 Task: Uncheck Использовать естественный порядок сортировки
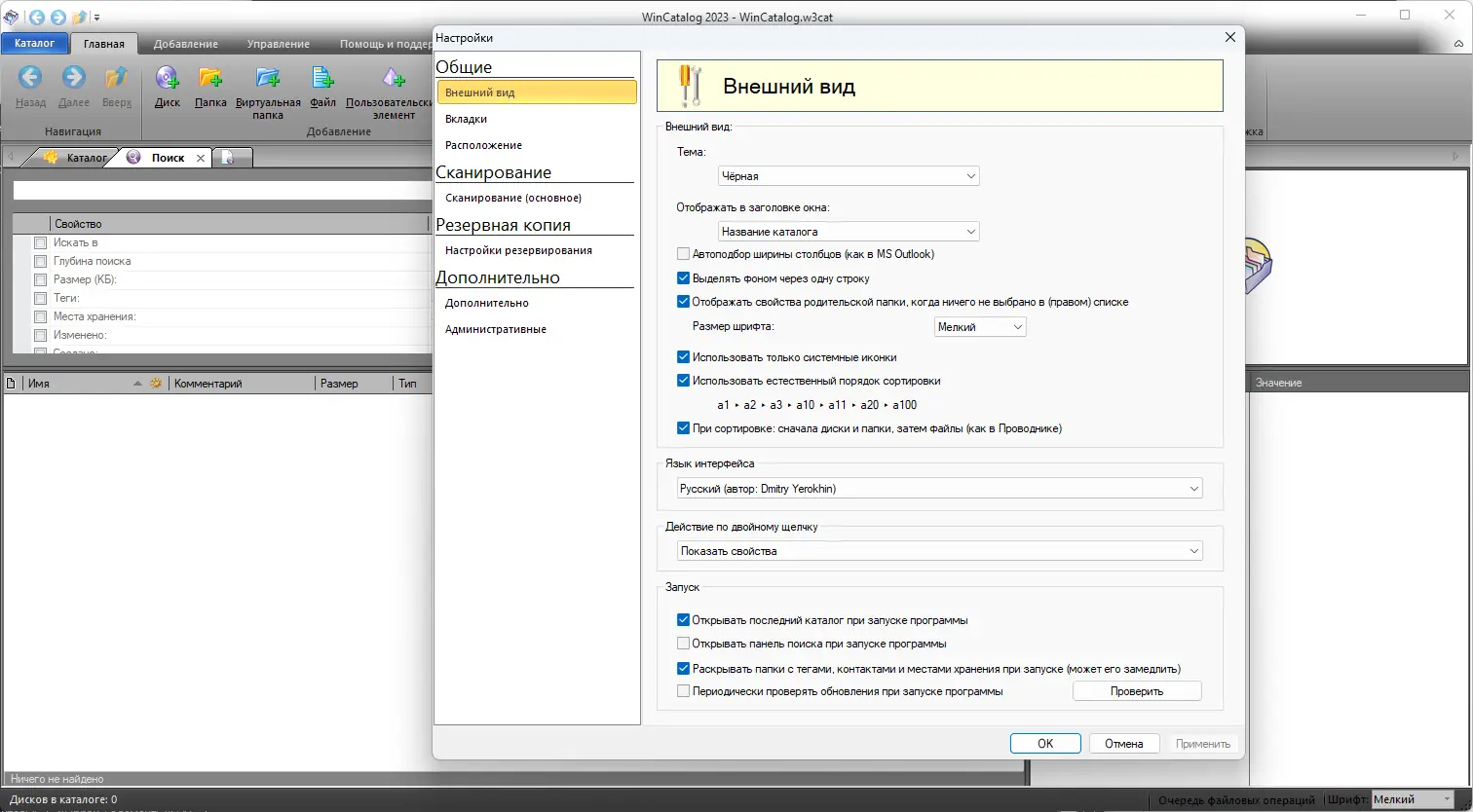coord(683,381)
